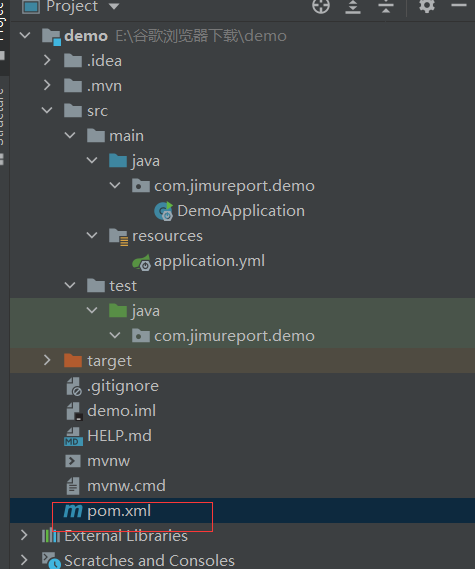Expand the .idea folder
Viewport: 475px width, 569px height.
click(47, 60)
